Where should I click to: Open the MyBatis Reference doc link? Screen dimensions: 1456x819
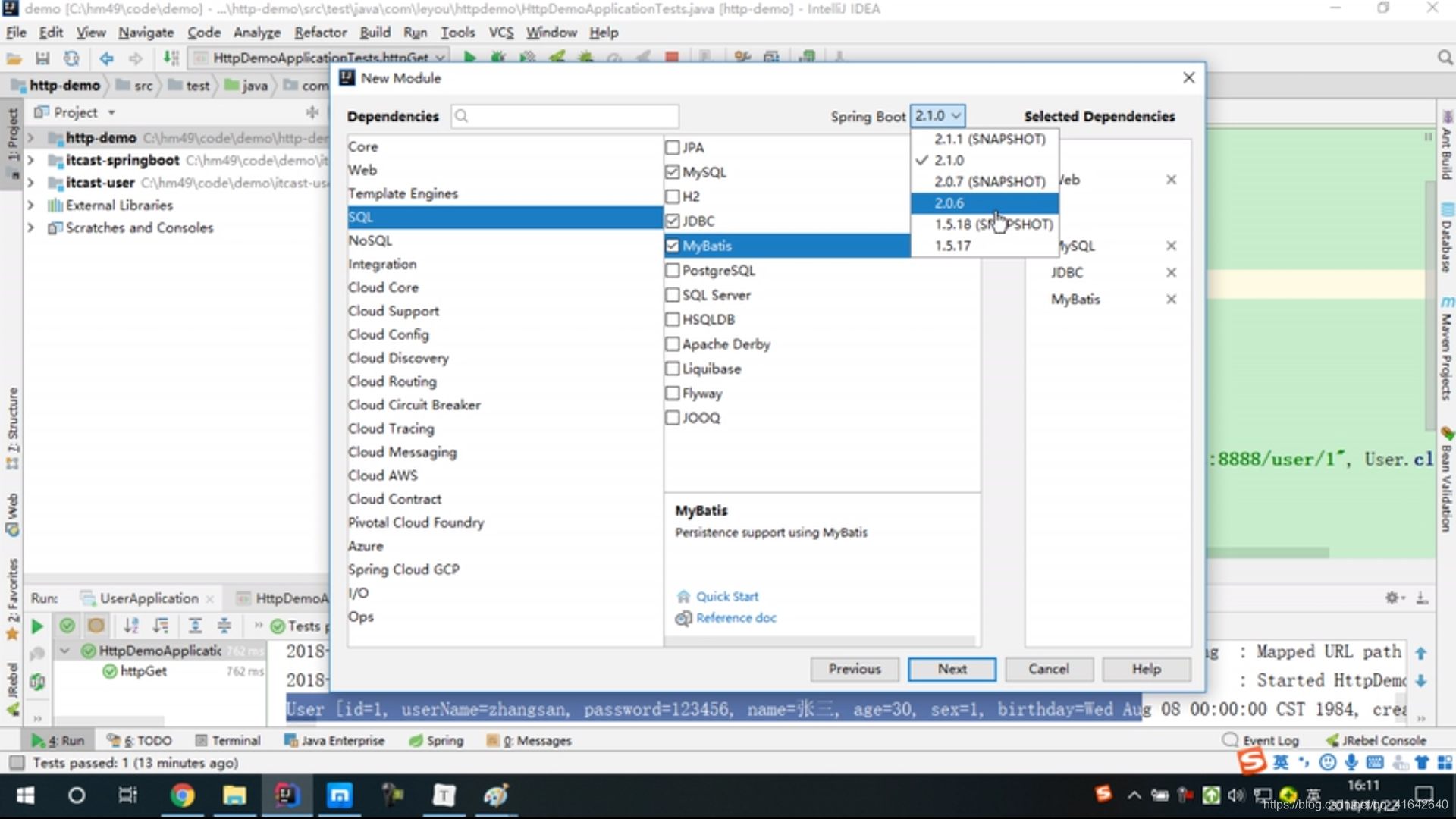click(x=736, y=617)
